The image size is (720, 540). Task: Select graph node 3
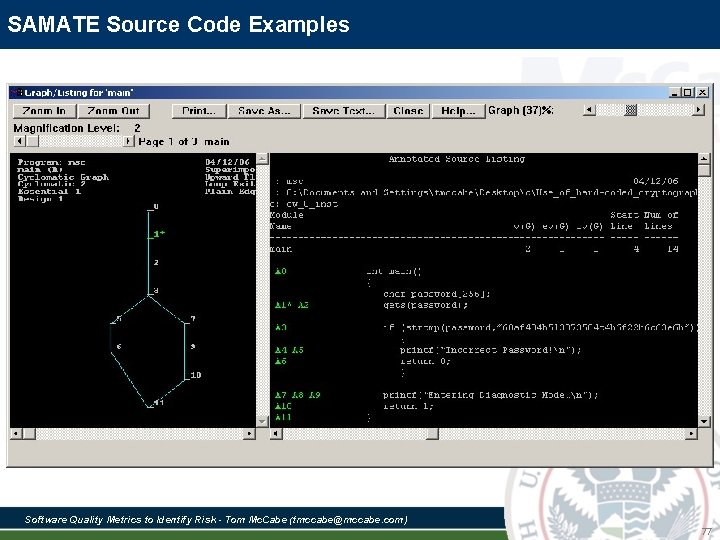click(156, 290)
